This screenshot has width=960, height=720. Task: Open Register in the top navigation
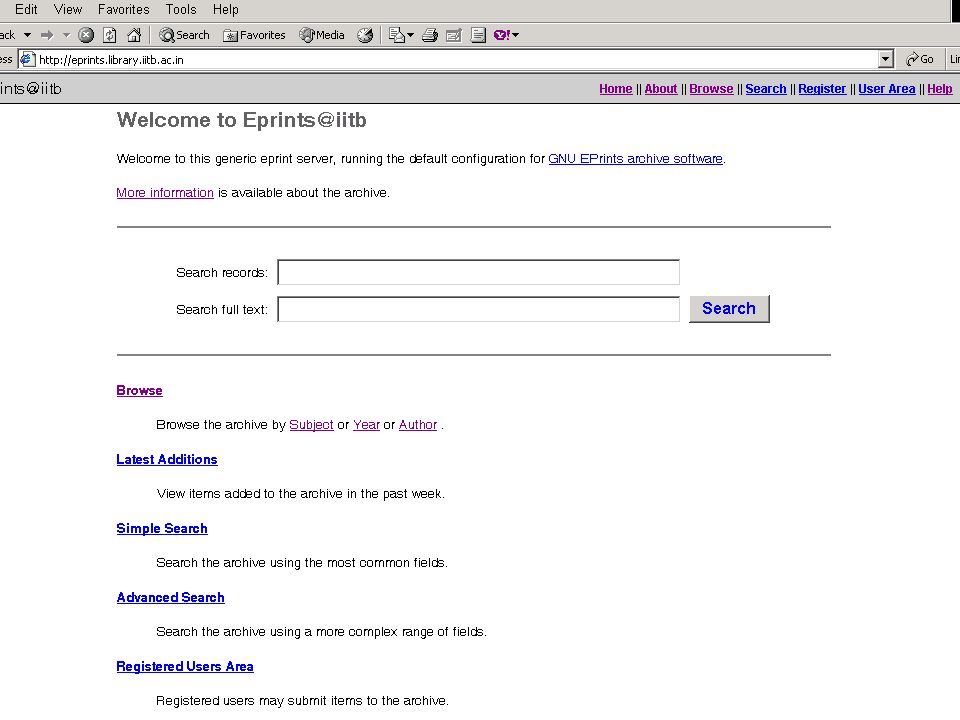(822, 89)
